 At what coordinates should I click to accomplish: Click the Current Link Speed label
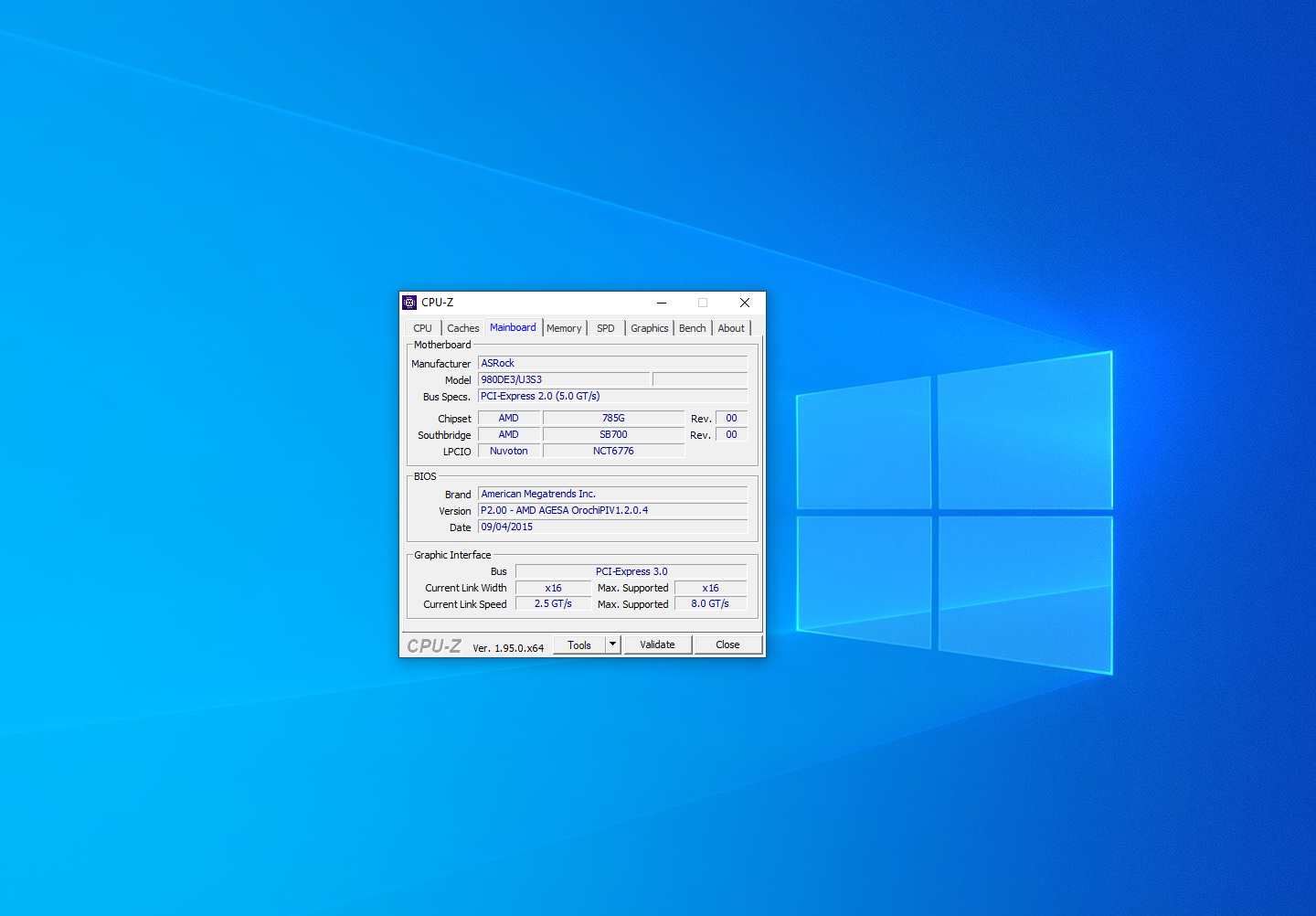(464, 604)
